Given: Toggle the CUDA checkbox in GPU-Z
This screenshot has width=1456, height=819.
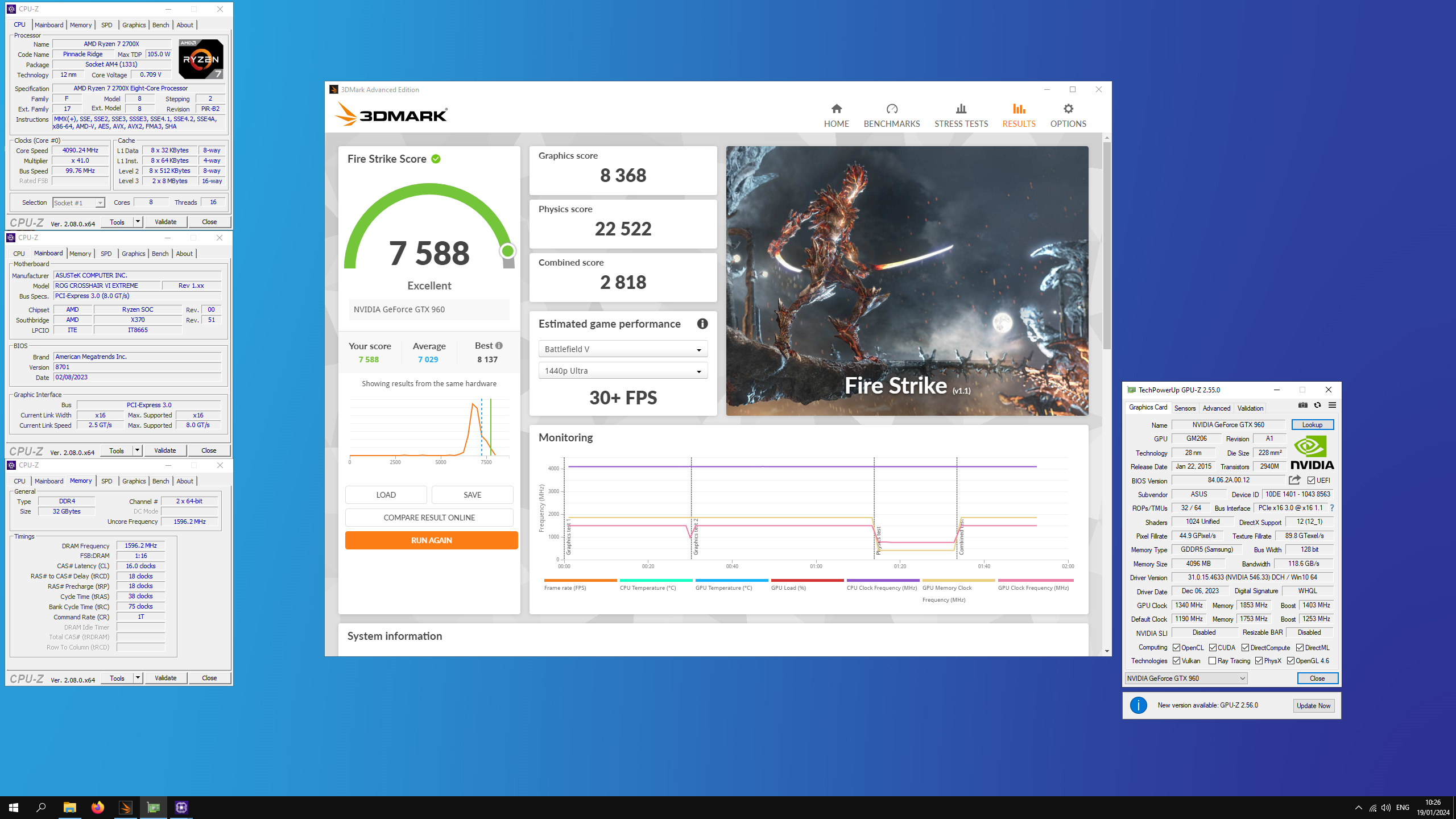Looking at the screenshot, I should point(1213,648).
